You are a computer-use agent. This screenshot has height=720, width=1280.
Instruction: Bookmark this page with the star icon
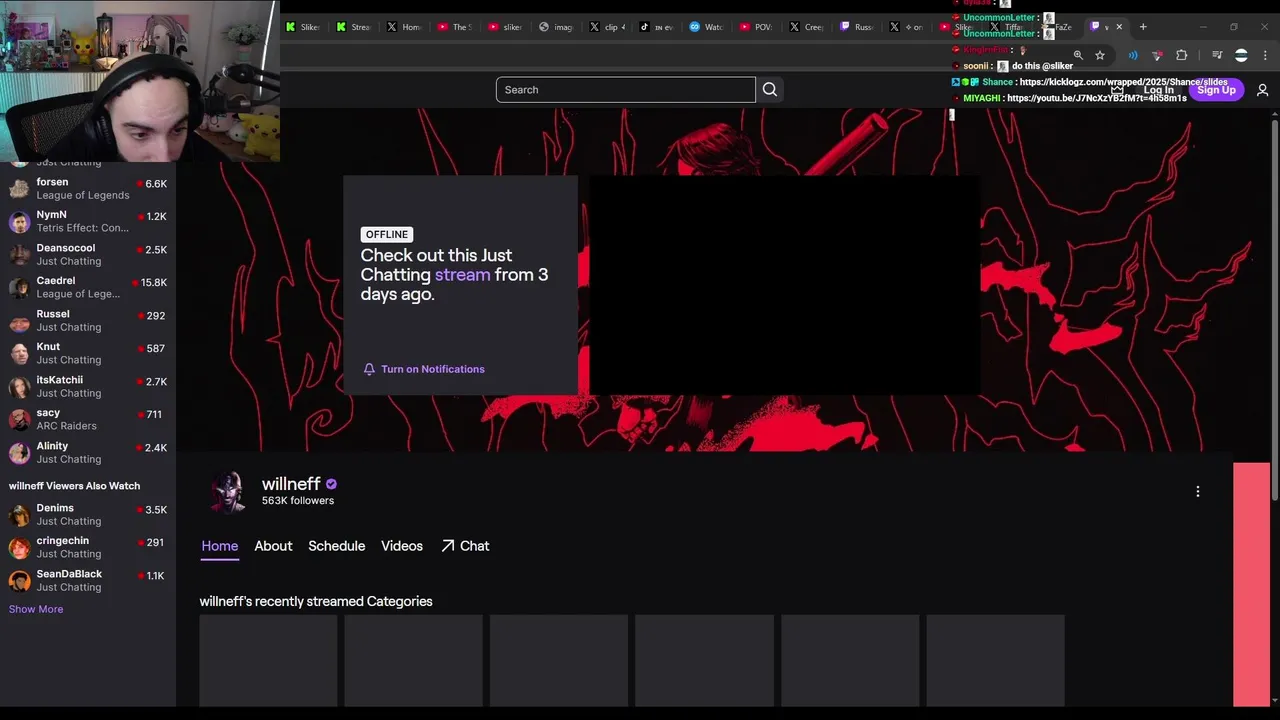(x=1100, y=55)
